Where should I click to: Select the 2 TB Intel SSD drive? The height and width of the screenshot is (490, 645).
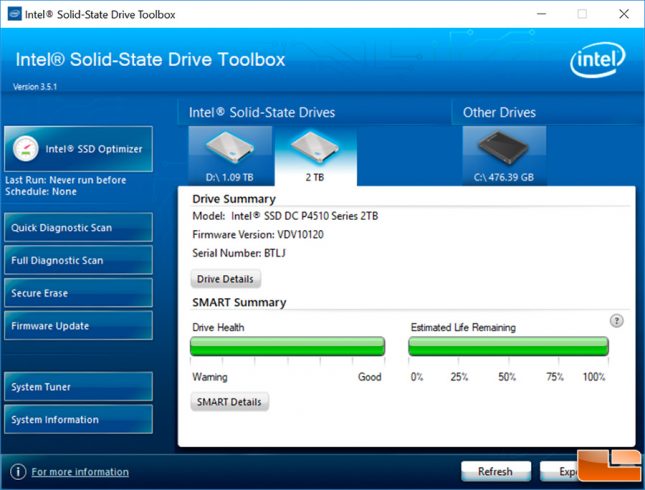pyautogui.click(x=315, y=156)
